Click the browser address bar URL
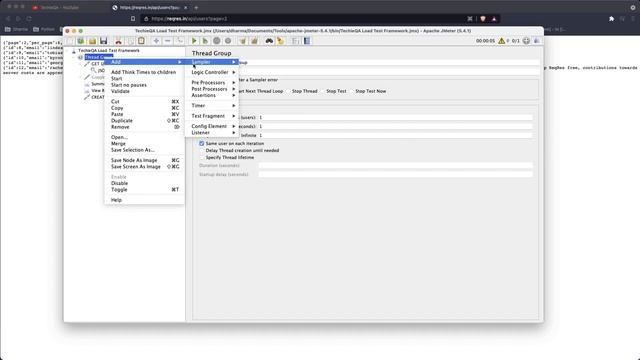640x360 pixels. coord(189,19)
